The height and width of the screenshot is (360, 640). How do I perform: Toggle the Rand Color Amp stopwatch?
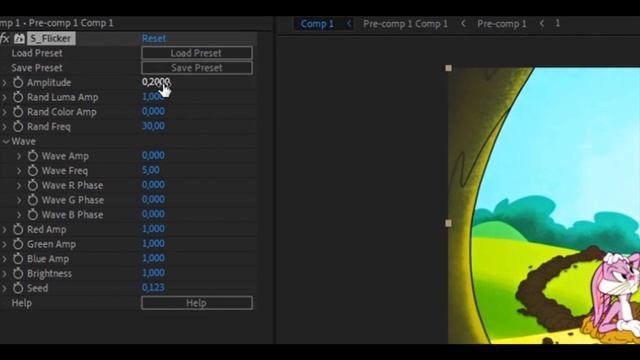pos(18,112)
